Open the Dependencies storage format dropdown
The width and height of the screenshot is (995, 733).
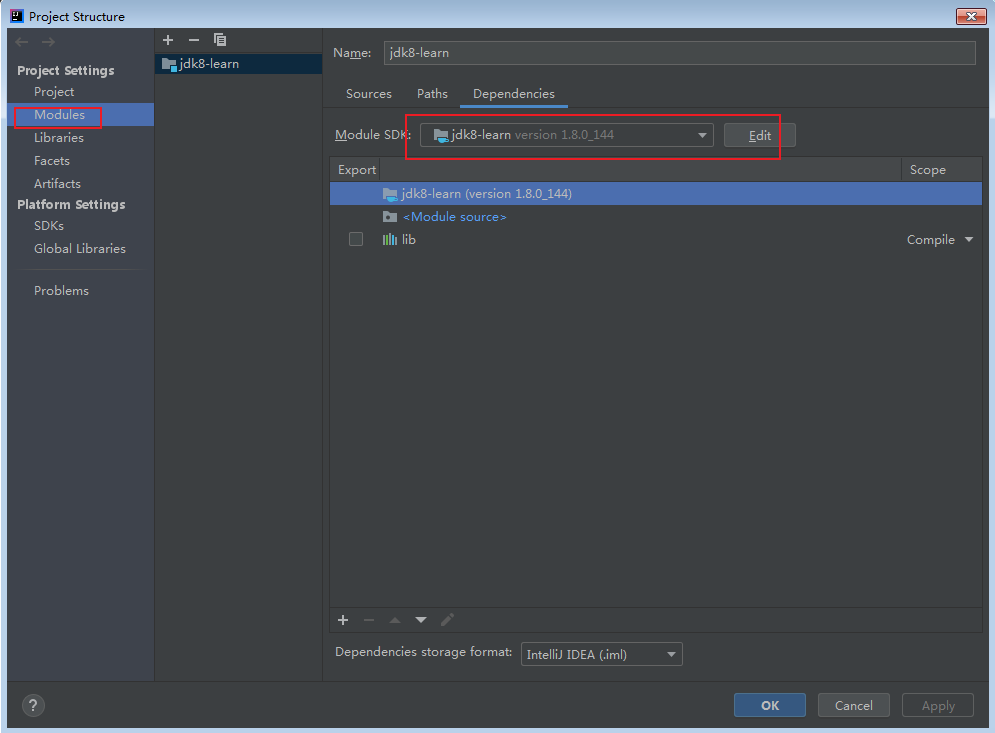[602, 654]
